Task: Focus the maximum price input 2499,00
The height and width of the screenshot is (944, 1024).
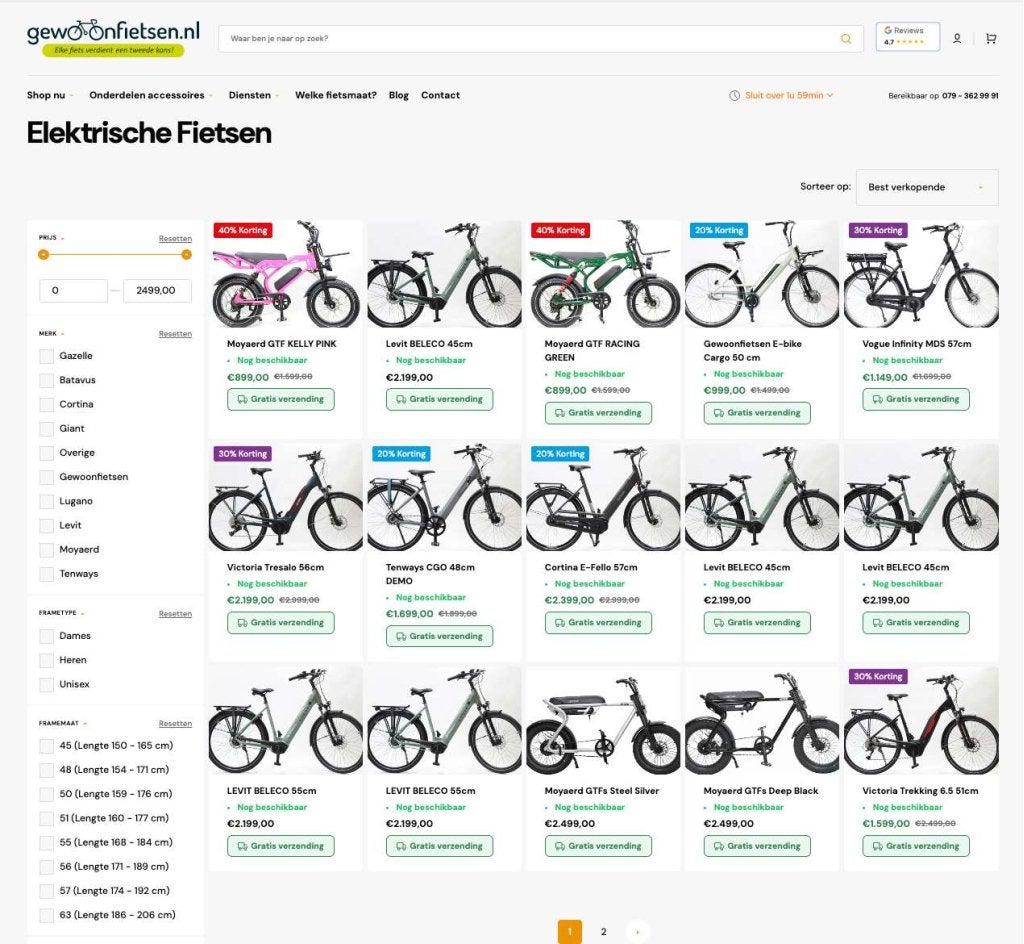Action: [157, 291]
